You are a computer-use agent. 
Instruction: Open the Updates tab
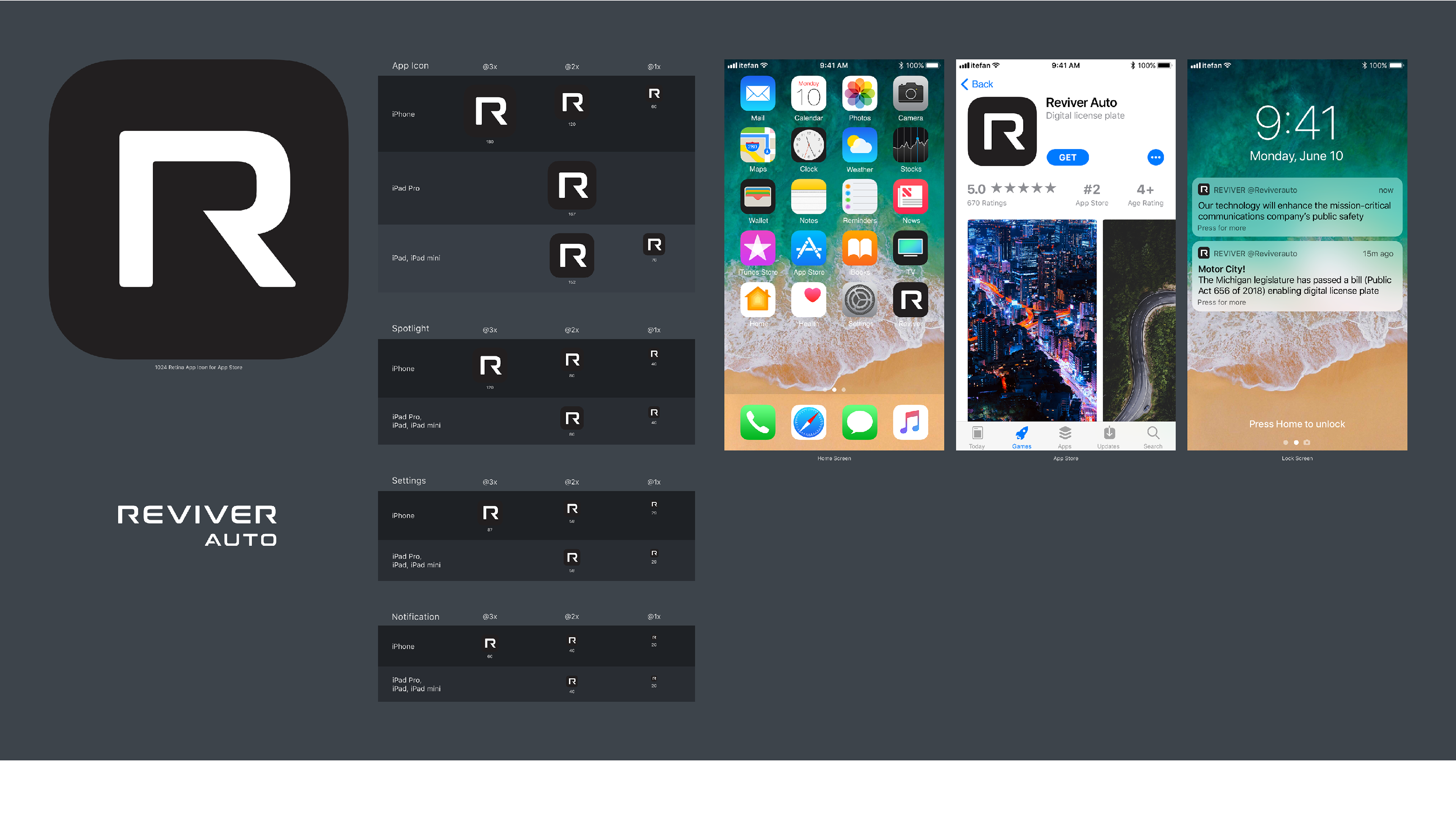click(x=1108, y=437)
